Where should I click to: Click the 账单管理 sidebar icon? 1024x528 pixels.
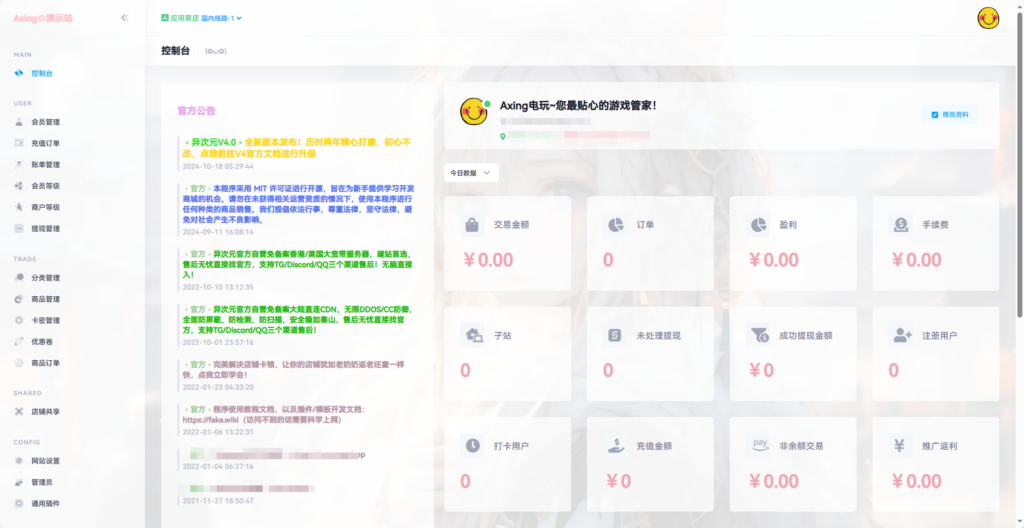click(x=19, y=164)
